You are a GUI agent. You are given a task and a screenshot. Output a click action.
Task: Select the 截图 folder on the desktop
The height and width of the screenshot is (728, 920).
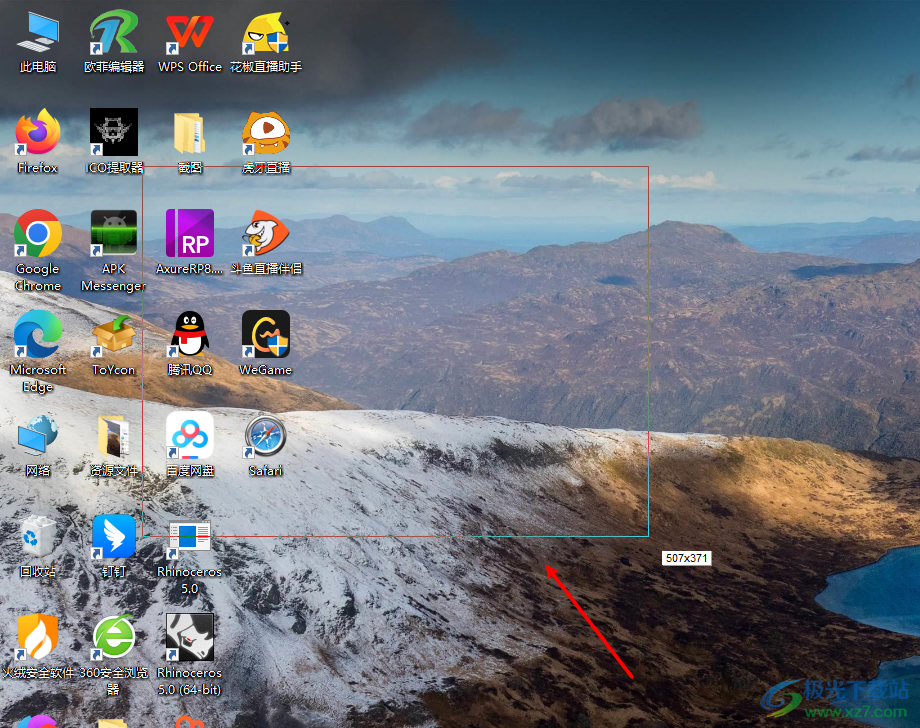pos(190,133)
